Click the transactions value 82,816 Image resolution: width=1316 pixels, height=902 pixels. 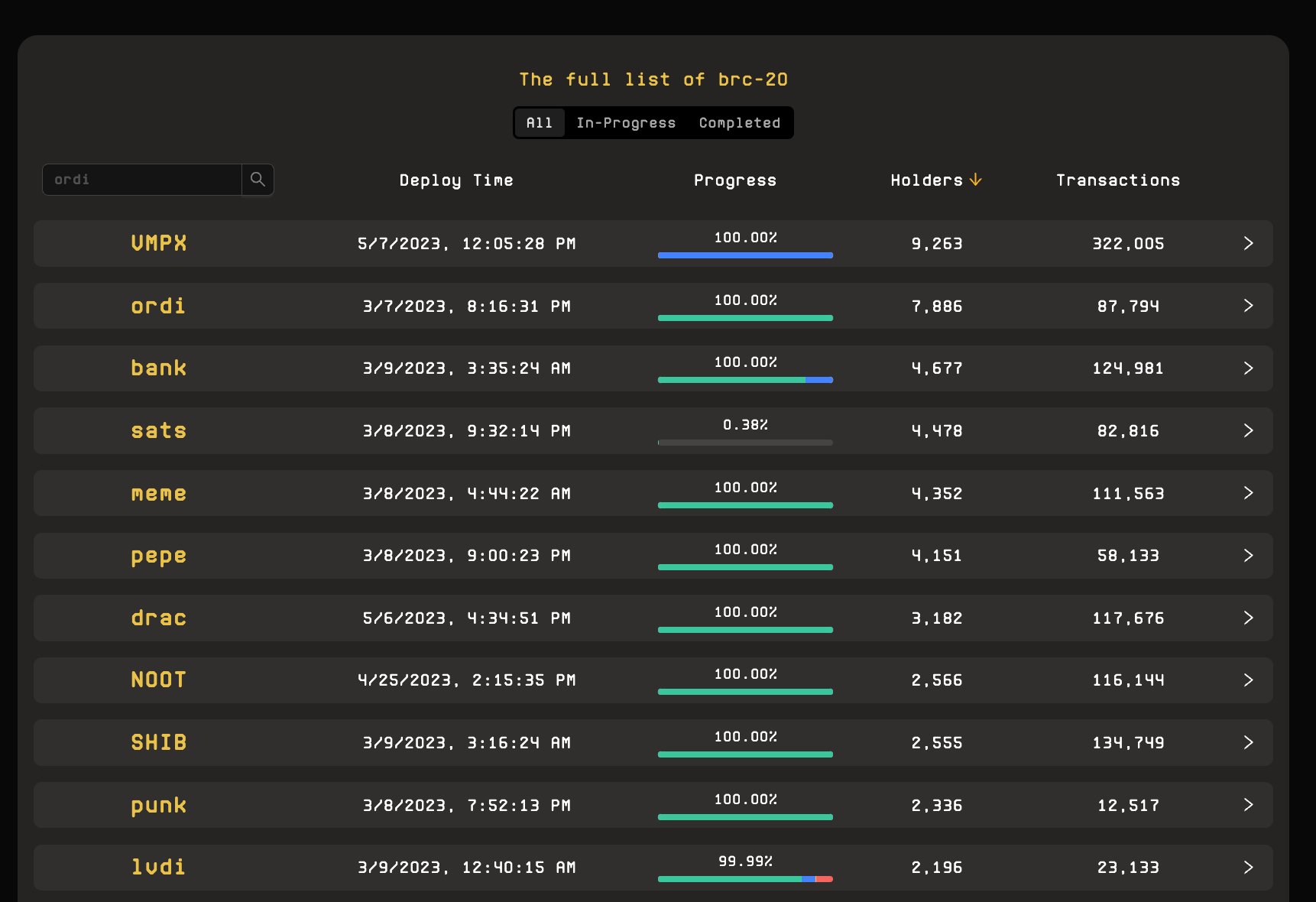point(1128,431)
